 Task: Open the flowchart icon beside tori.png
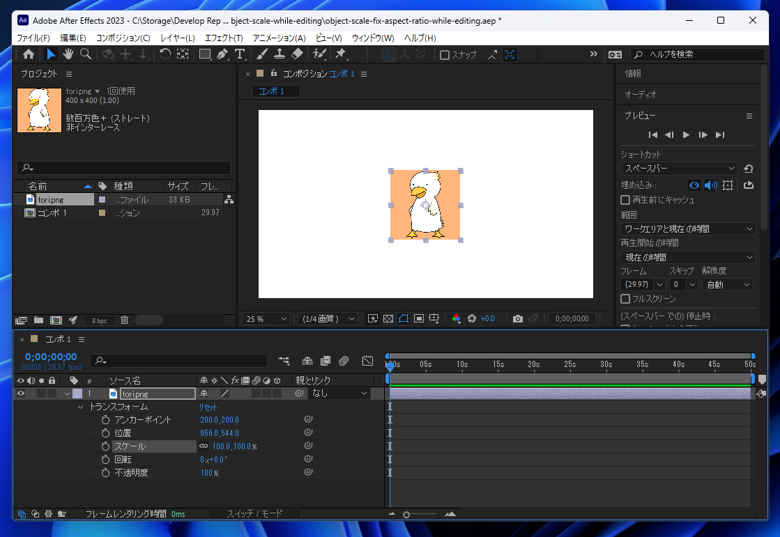pyautogui.click(x=229, y=199)
